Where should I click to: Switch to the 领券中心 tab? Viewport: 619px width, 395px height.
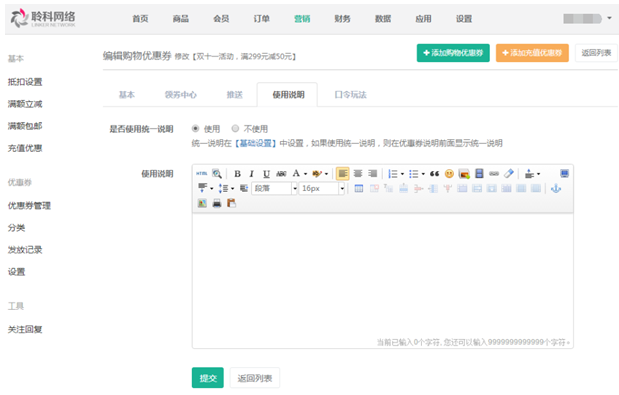click(x=180, y=95)
